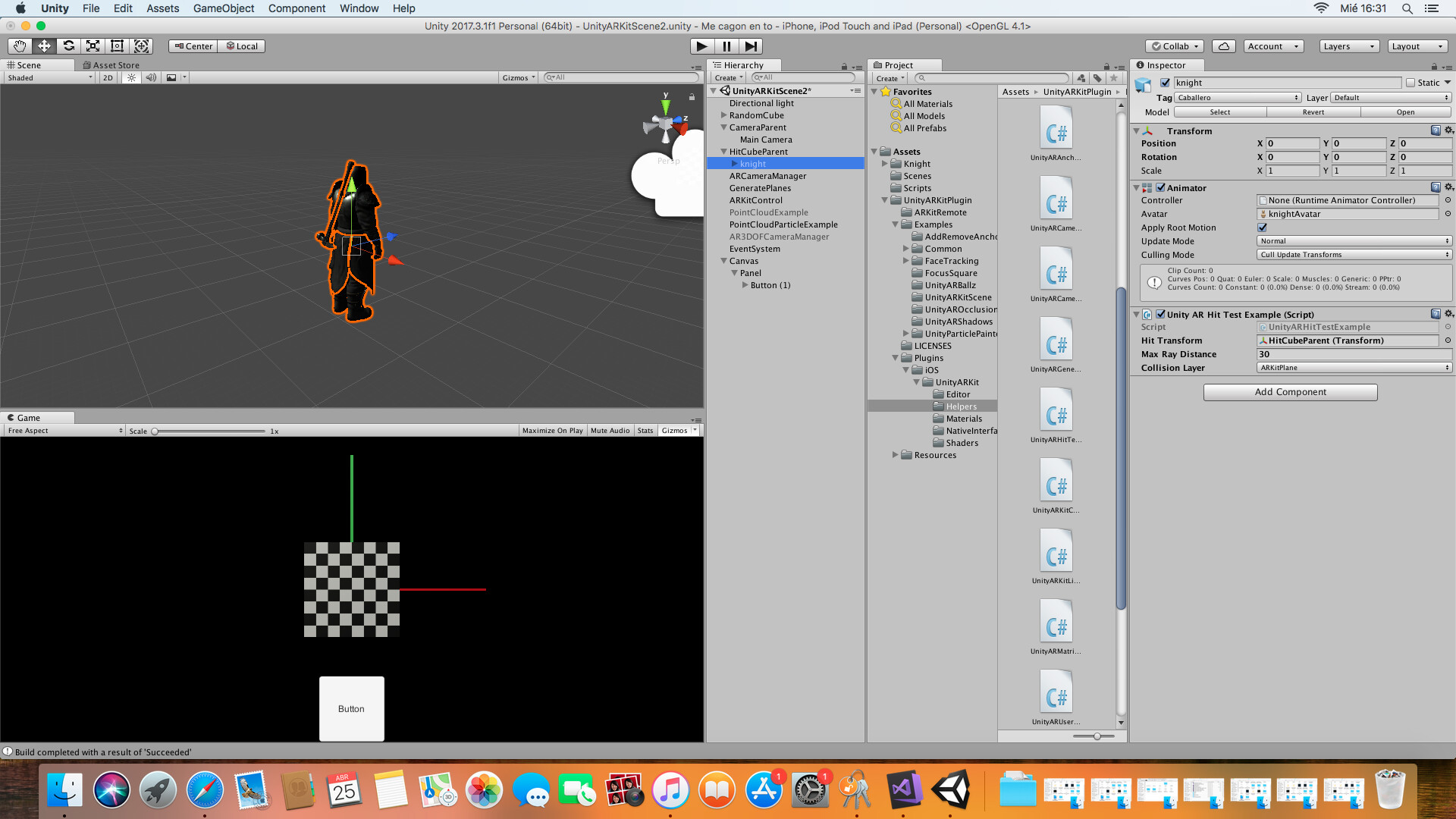The height and width of the screenshot is (819, 1456).
Task: Toggle scene lighting sun icon
Action: [x=131, y=78]
